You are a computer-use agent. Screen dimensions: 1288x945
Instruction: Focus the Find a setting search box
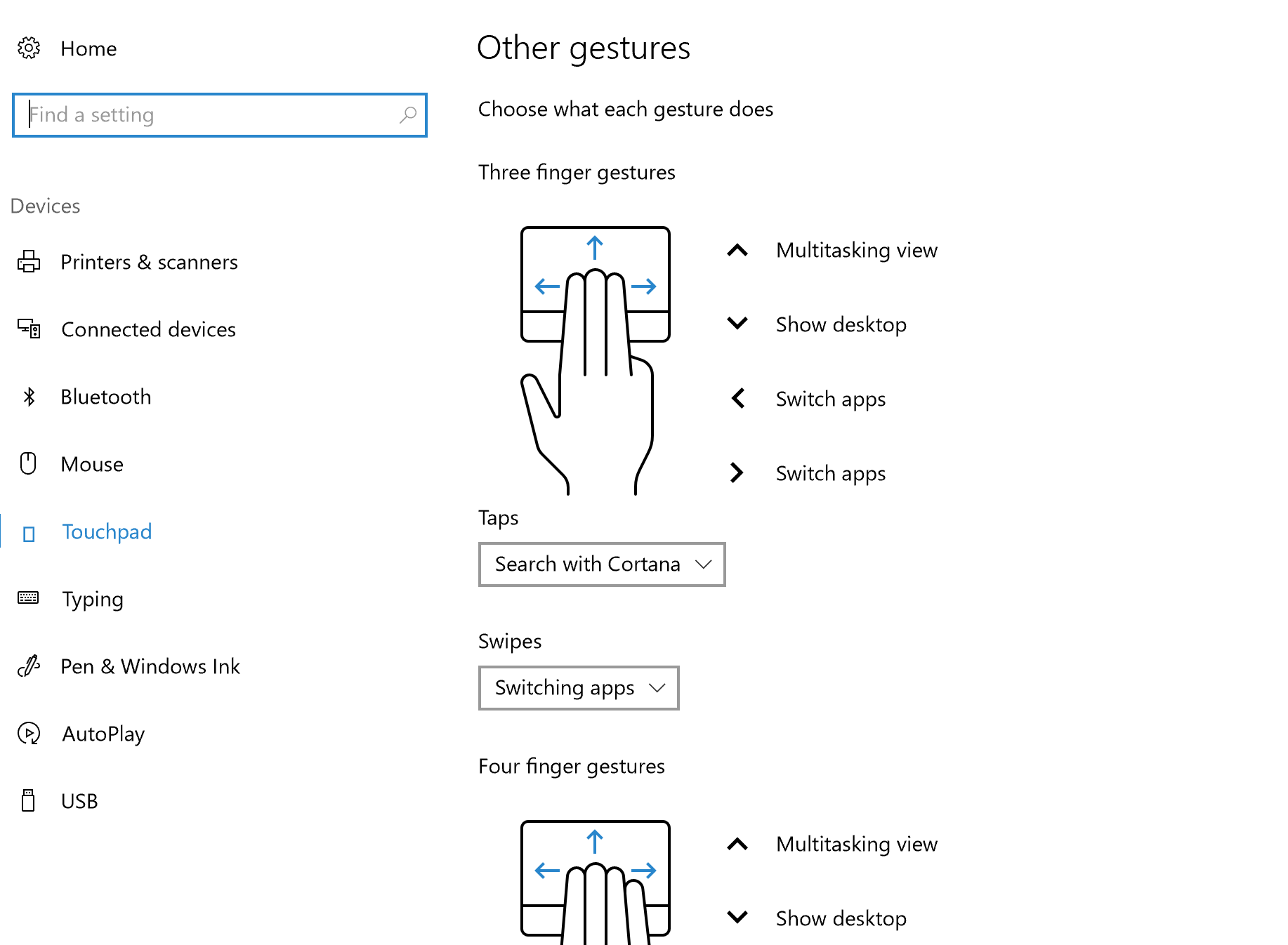click(x=211, y=114)
